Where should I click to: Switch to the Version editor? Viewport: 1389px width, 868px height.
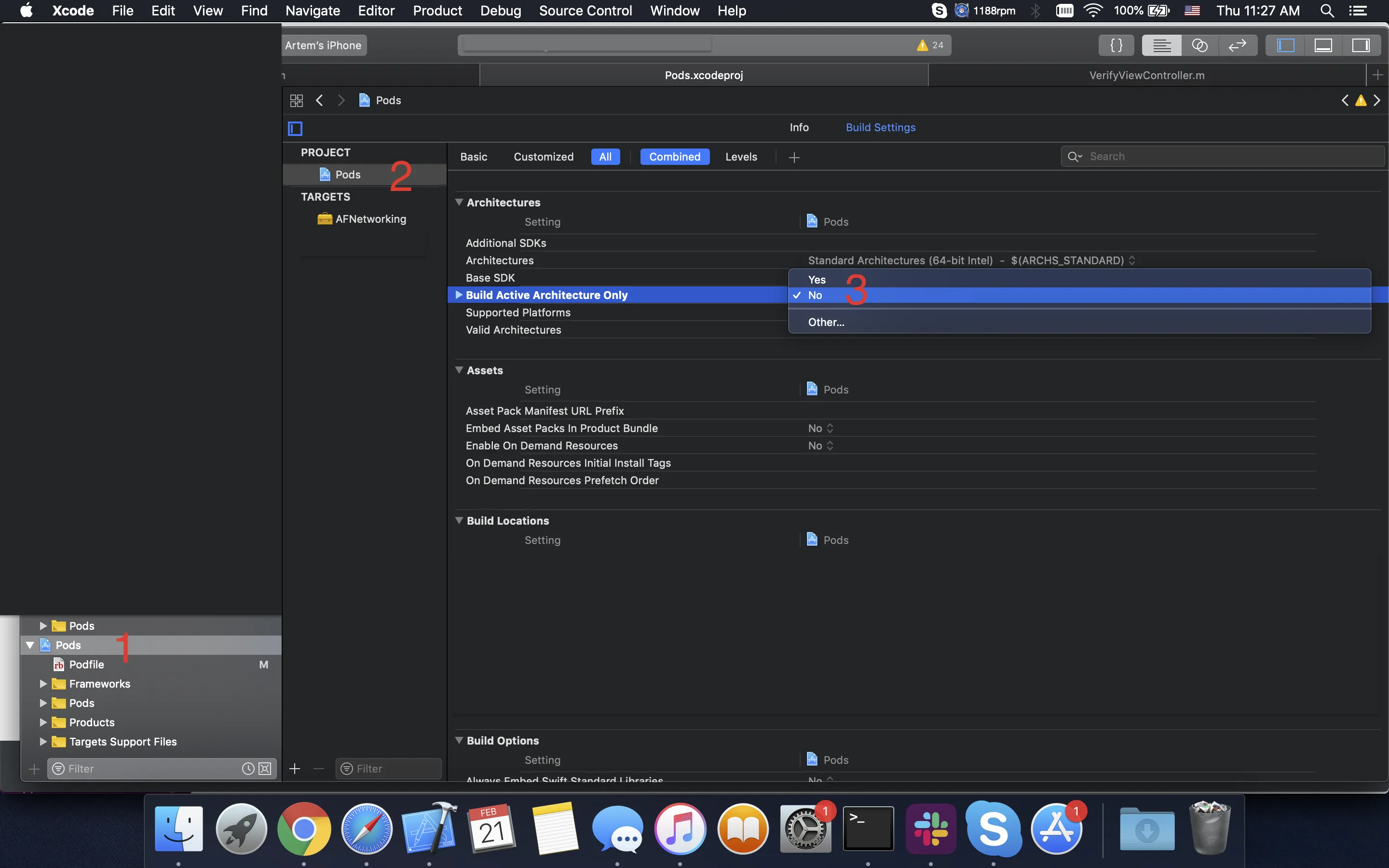coord(1238,45)
